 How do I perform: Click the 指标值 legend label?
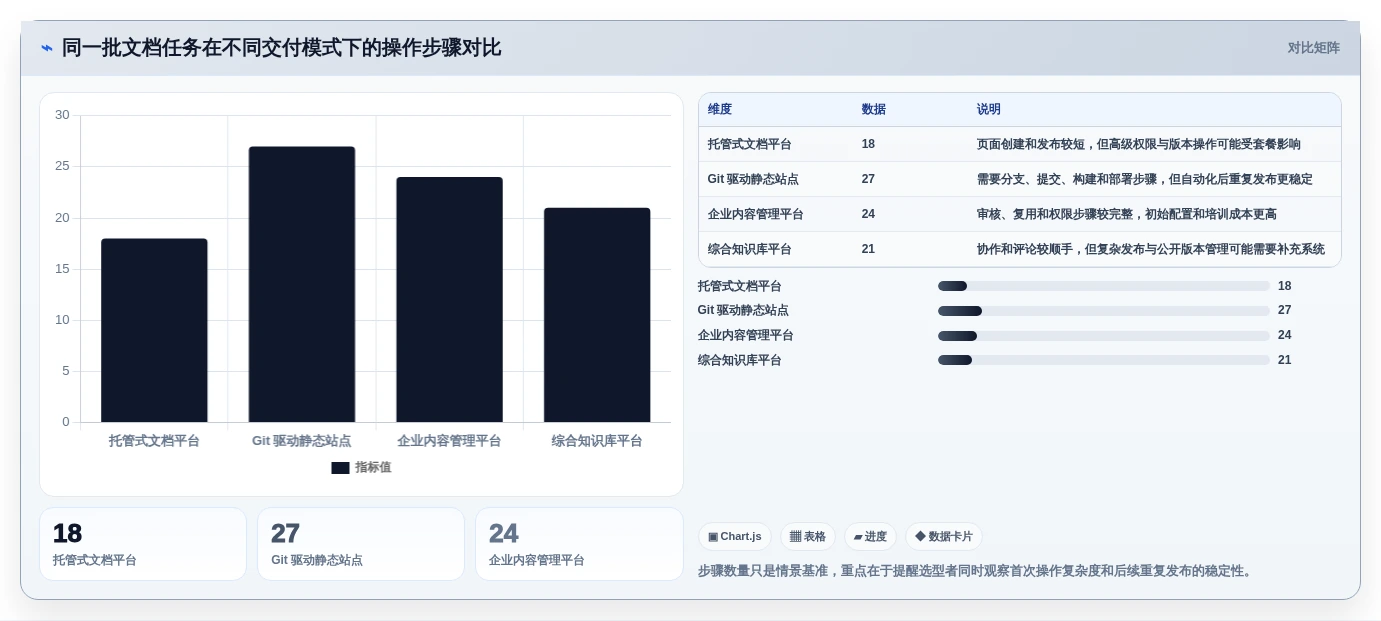coord(373,468)
